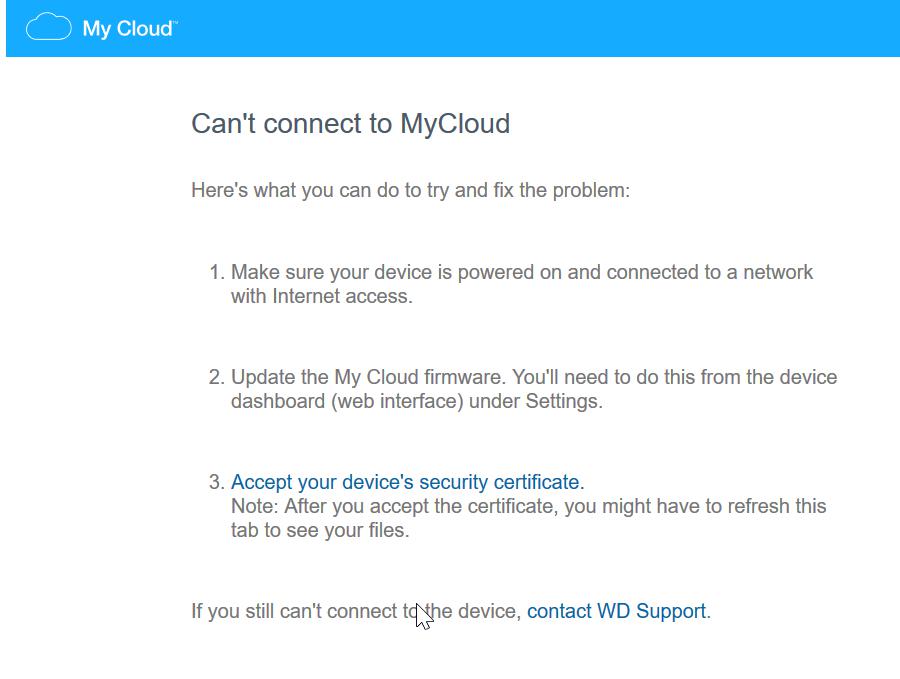Open the 'contact WD Support' link

tap(616, 611)
